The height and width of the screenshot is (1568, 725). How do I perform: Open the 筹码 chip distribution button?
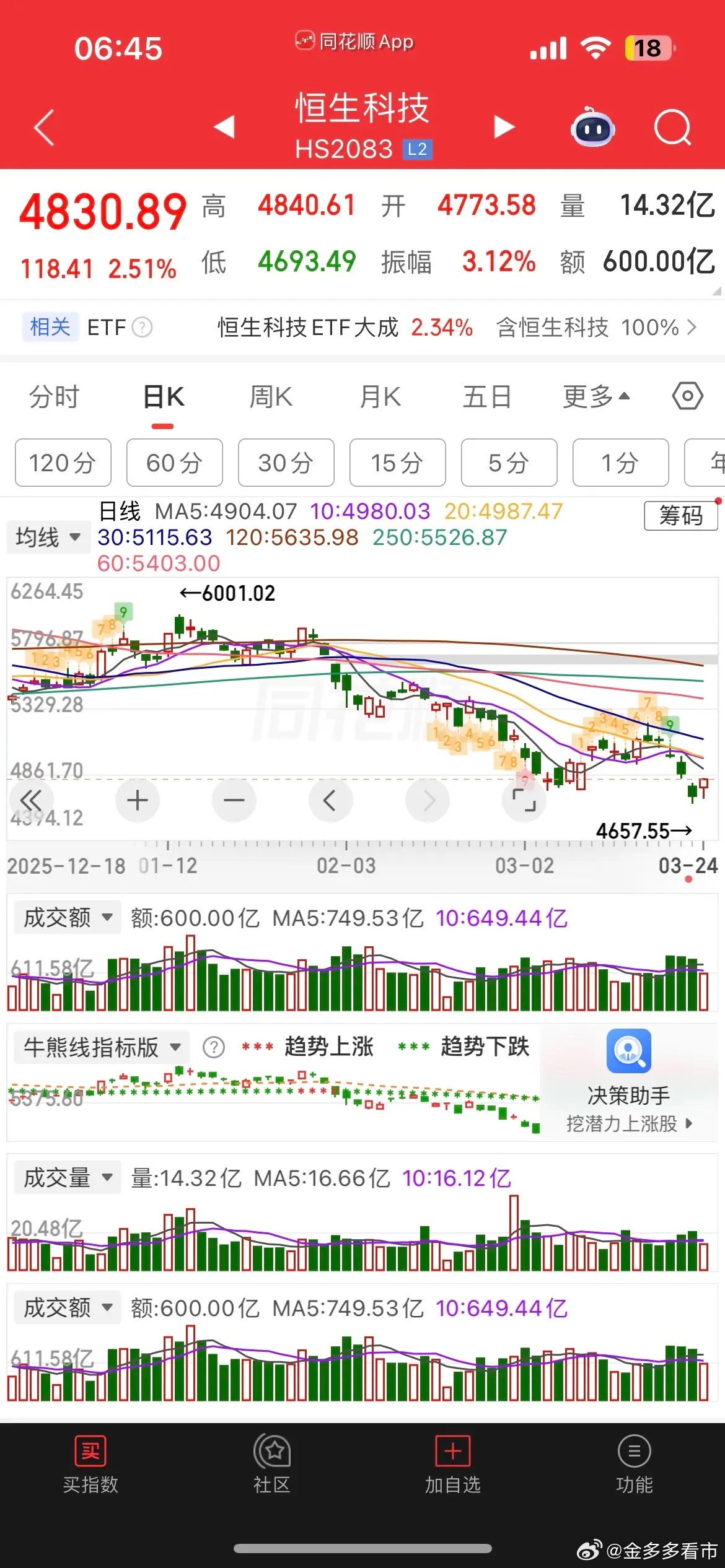[681, 515]
